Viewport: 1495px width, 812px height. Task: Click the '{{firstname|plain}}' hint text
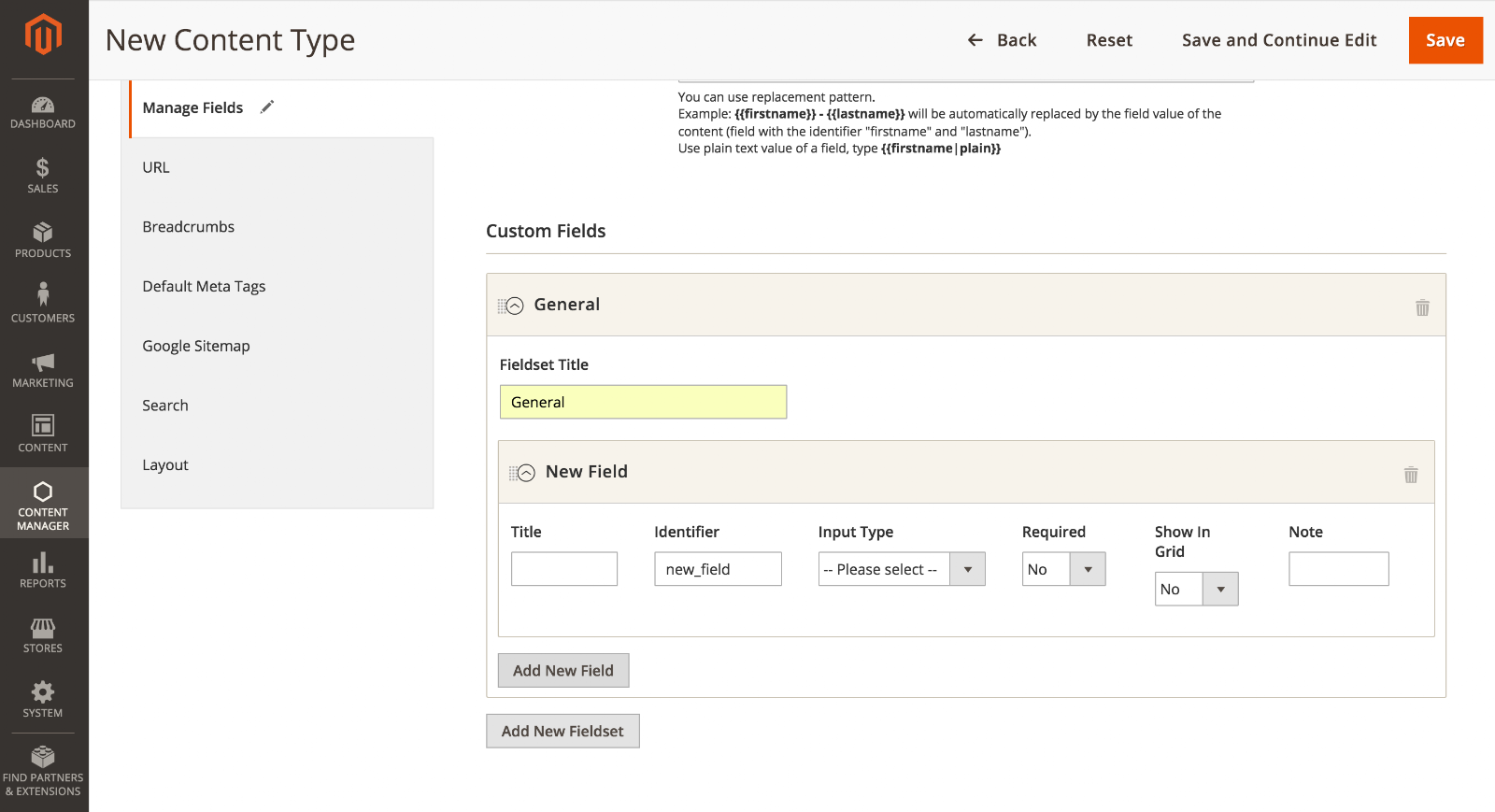tap(941, 149)
